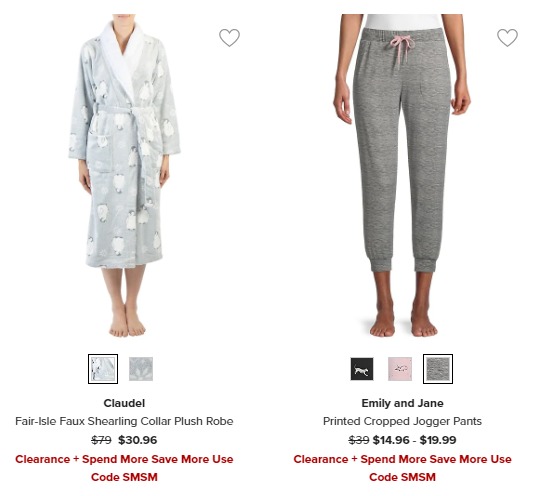This screenshot has height=496, width=547.
Task: View the plush robe product image
Action: coord(124,175)
